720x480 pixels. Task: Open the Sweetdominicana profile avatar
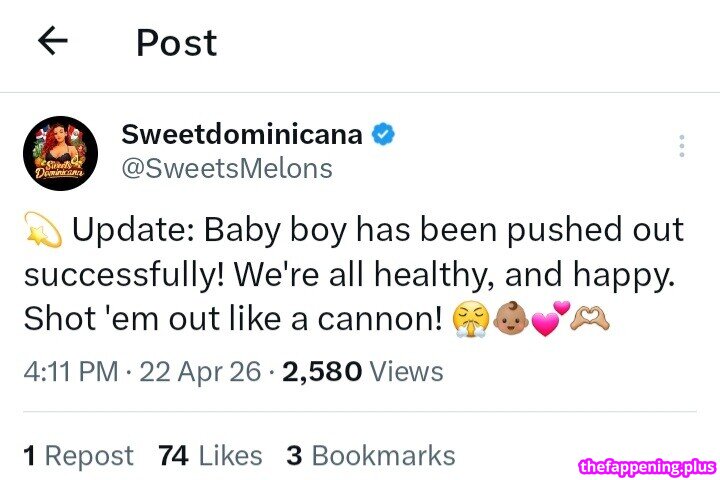pos(60,153)
